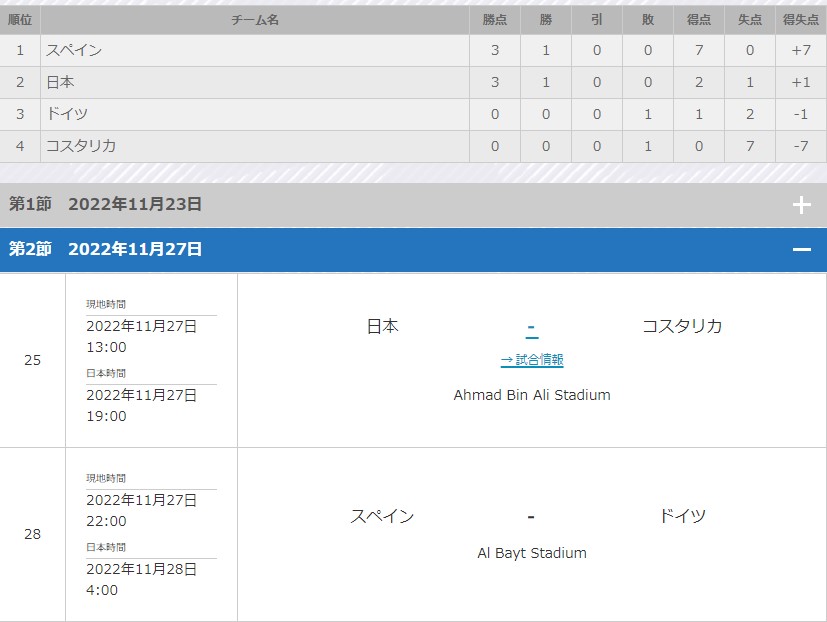Click the 日本 team name in match 25

tap(382, 326)
